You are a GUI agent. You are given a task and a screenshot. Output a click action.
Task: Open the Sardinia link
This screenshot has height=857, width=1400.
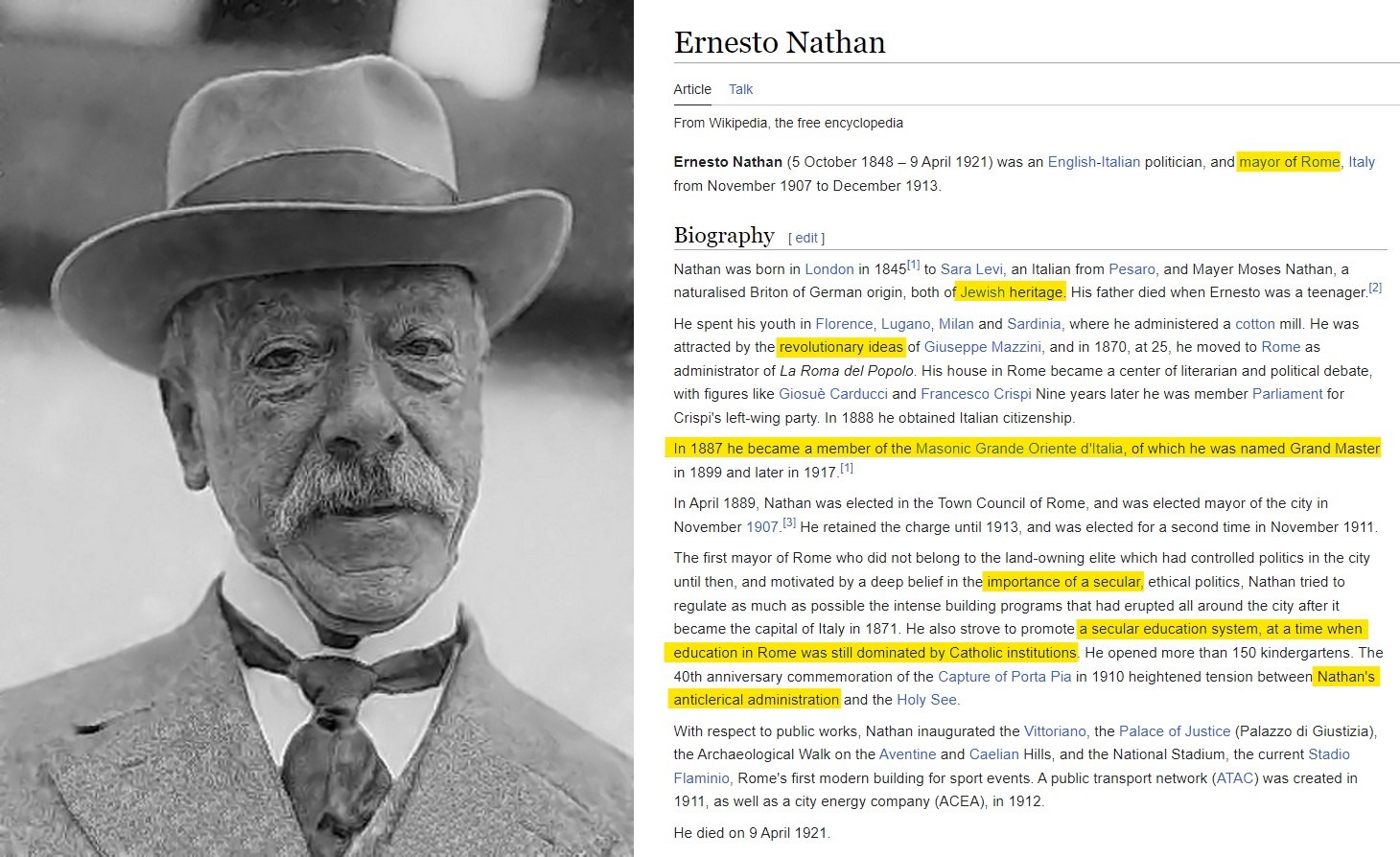pyautogui.click(x=1034, y=324)
